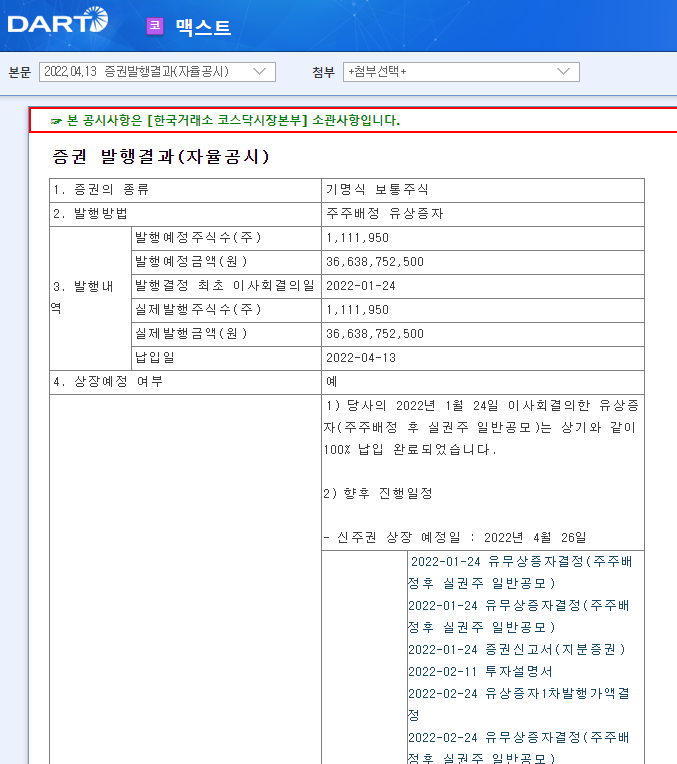The height and width of the screenshot is (764, 677).
Task: Click the 상장예정 여부 value 예
Action: coord(331,382)
